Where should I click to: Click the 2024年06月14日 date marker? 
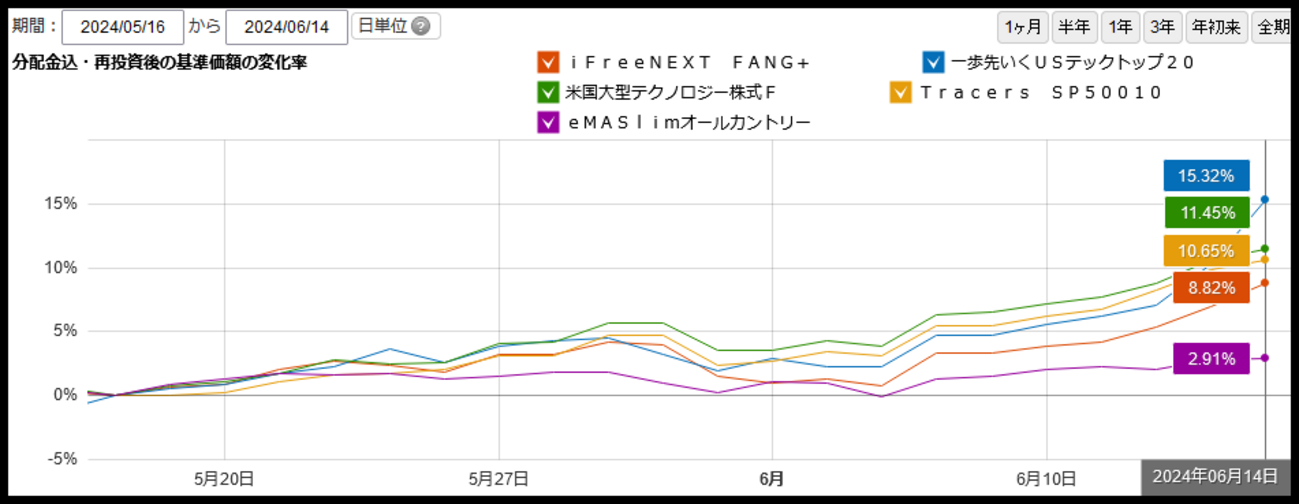pos(1214,476)
